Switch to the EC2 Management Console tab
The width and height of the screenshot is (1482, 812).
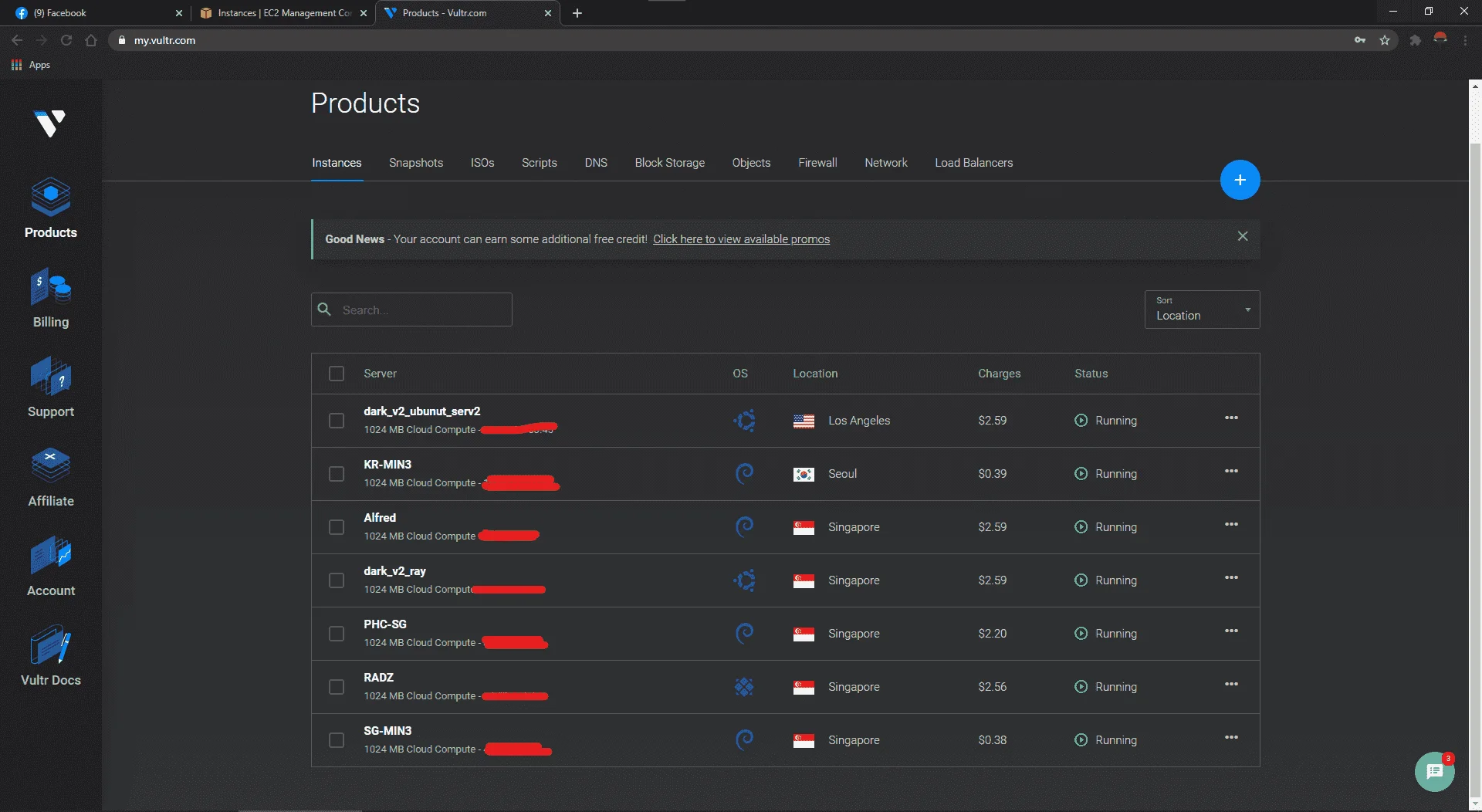tap(283, 13)
